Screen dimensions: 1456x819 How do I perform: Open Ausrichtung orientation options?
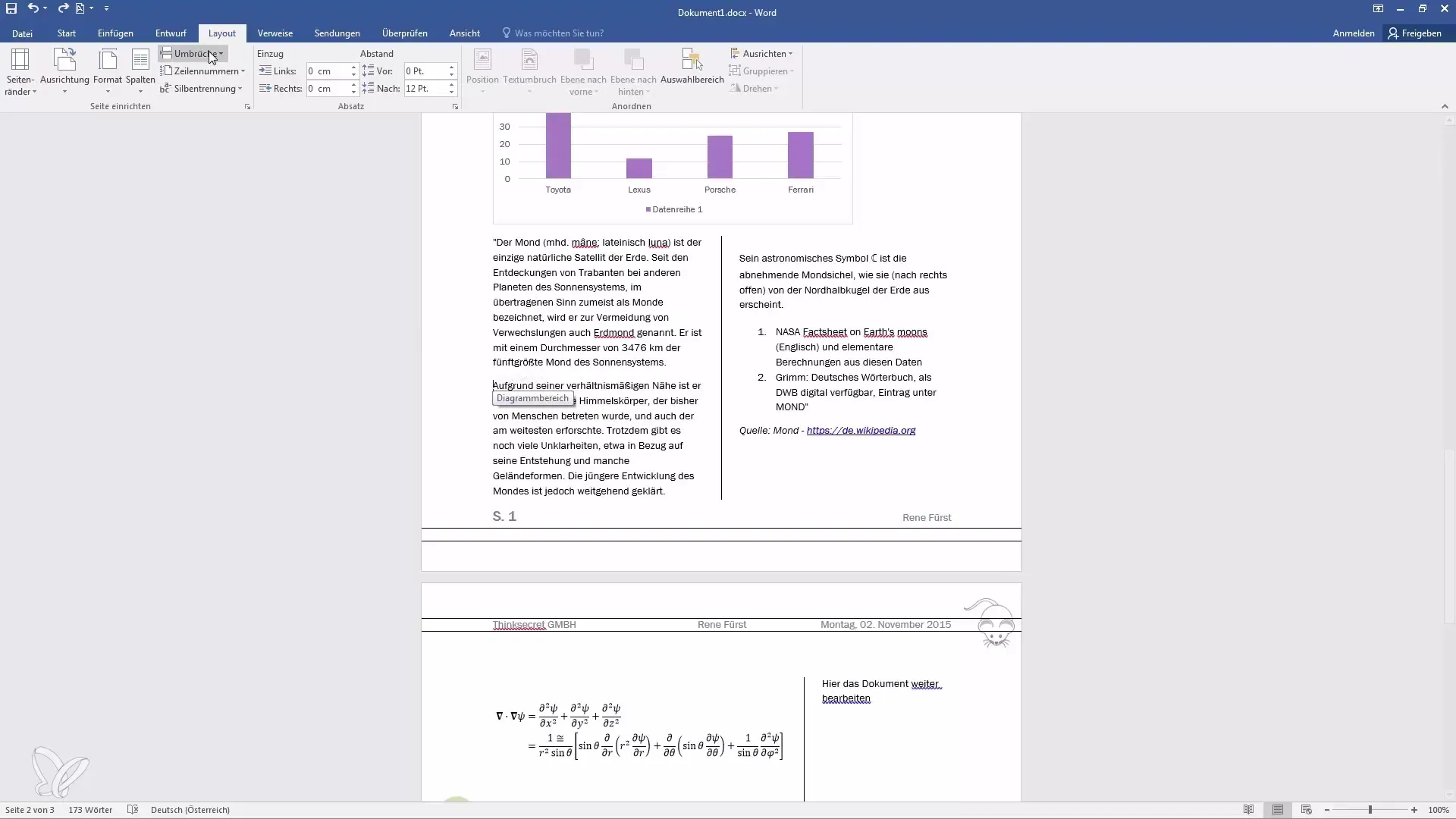64,73
